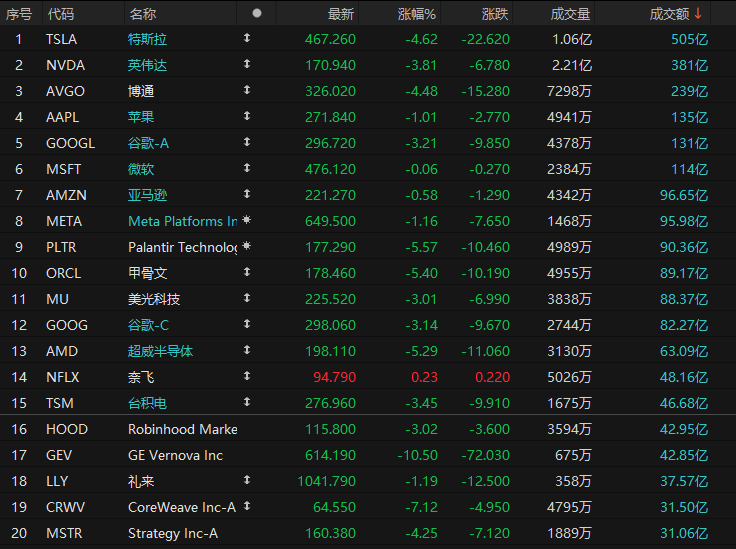Select the Robinhood Marke name cell
This screenshot has width=736, height=549.
(183, 429)
